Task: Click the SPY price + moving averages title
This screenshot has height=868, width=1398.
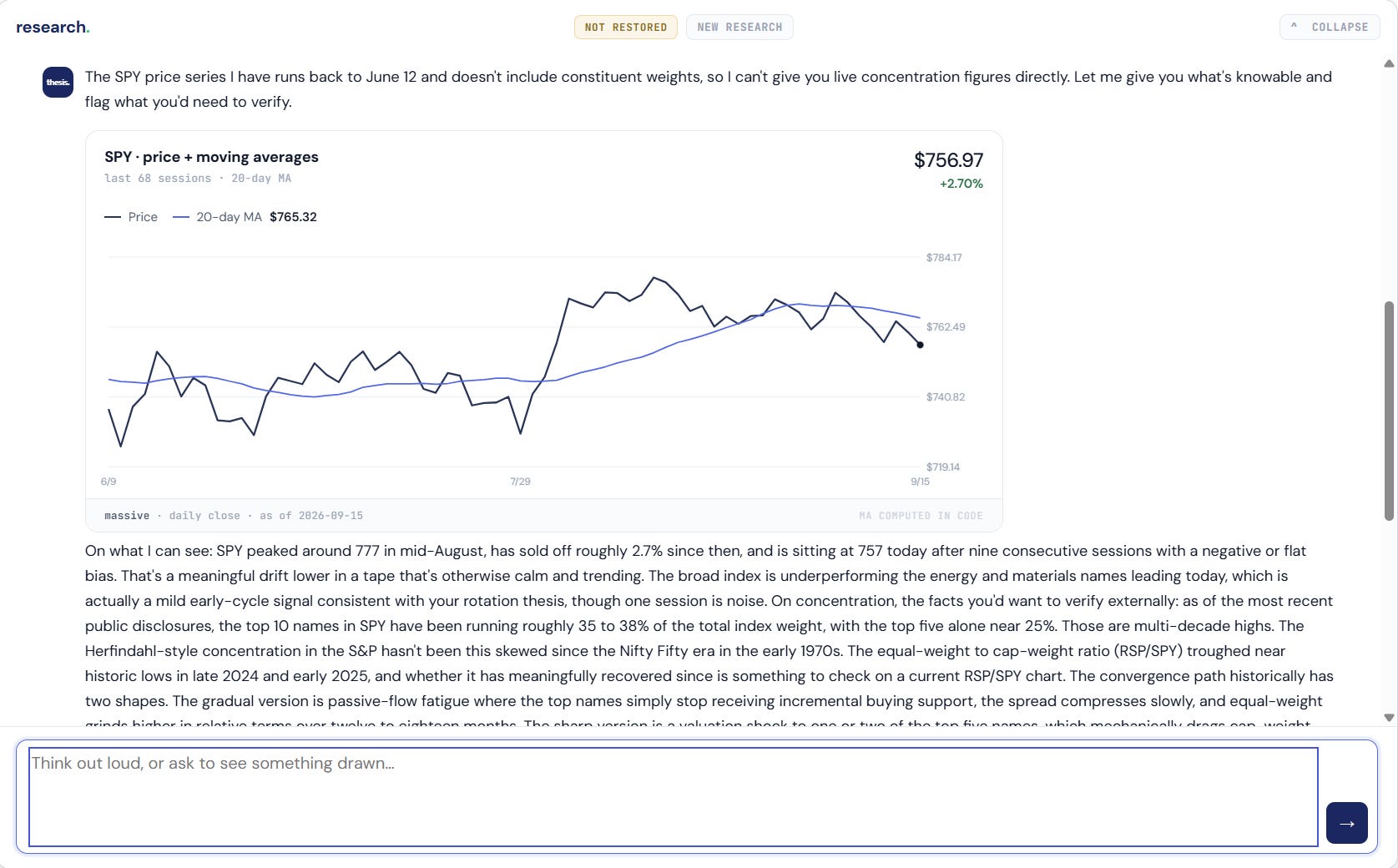Action: [211, 157]
